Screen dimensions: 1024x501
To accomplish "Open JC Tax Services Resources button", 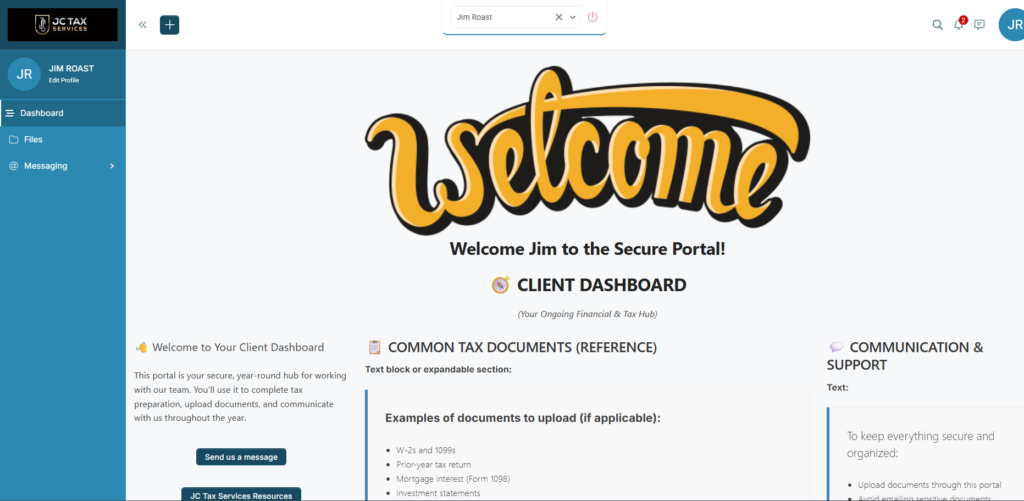I will [x=241, y=494].
